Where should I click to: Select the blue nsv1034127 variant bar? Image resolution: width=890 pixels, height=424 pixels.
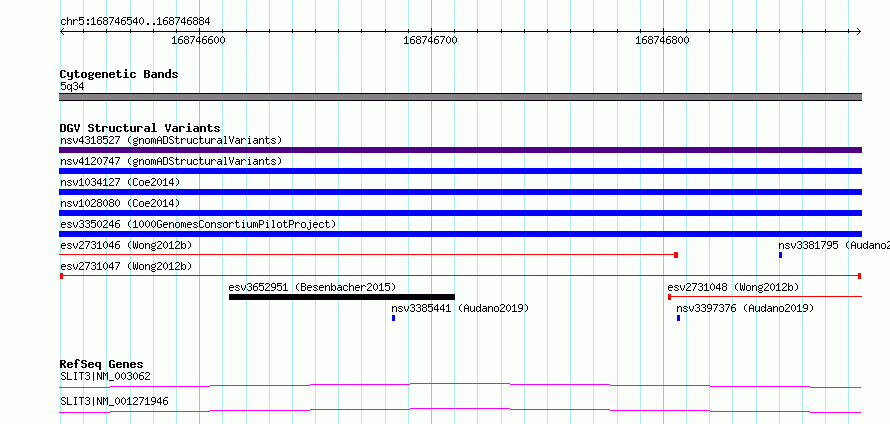(460, 192)
